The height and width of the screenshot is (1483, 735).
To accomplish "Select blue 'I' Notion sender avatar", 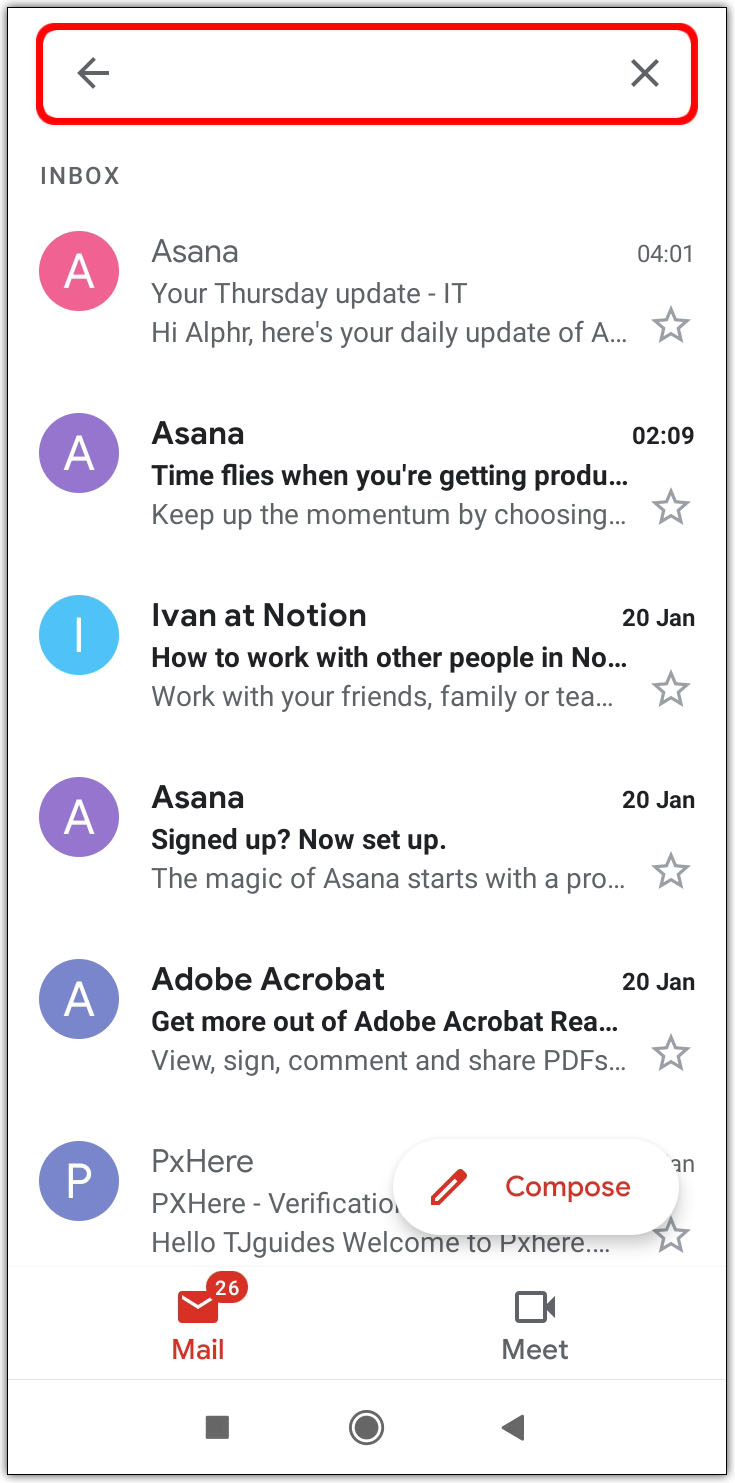I will pos(79,635).
